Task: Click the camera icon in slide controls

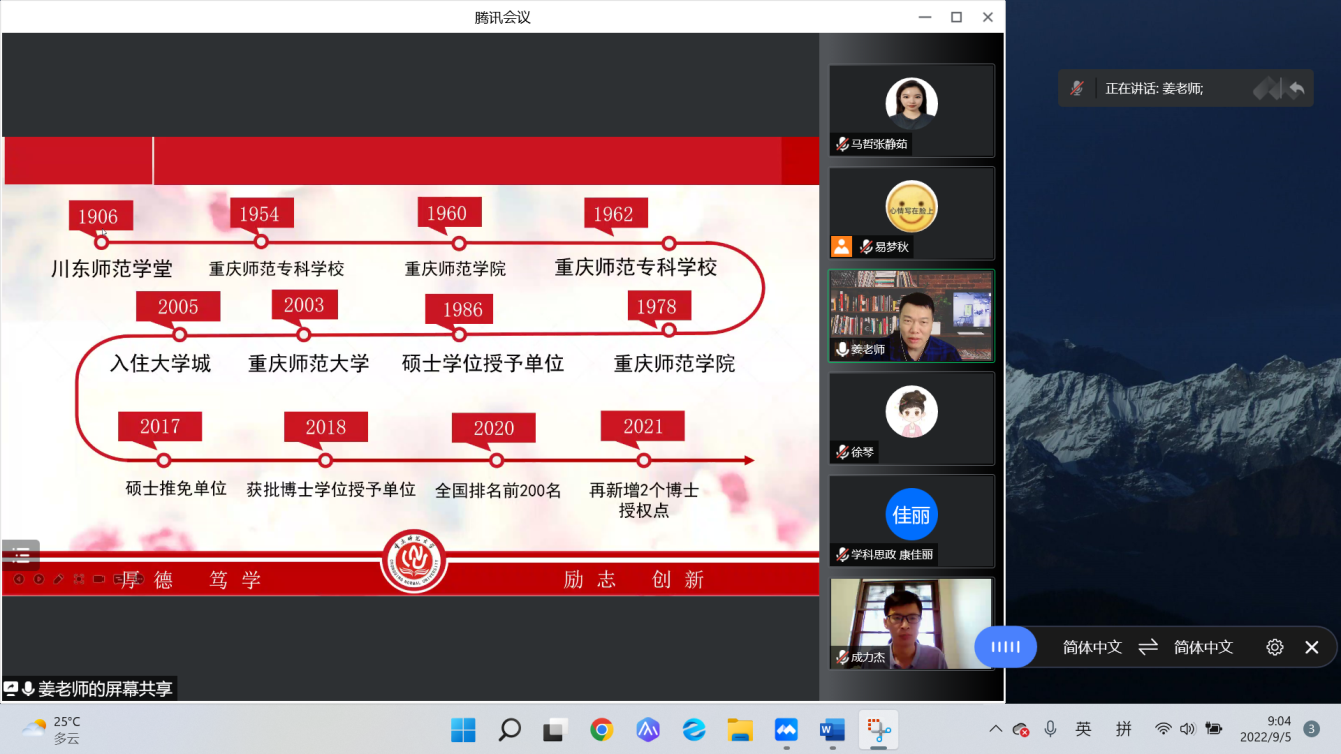Action: point(99,579)
